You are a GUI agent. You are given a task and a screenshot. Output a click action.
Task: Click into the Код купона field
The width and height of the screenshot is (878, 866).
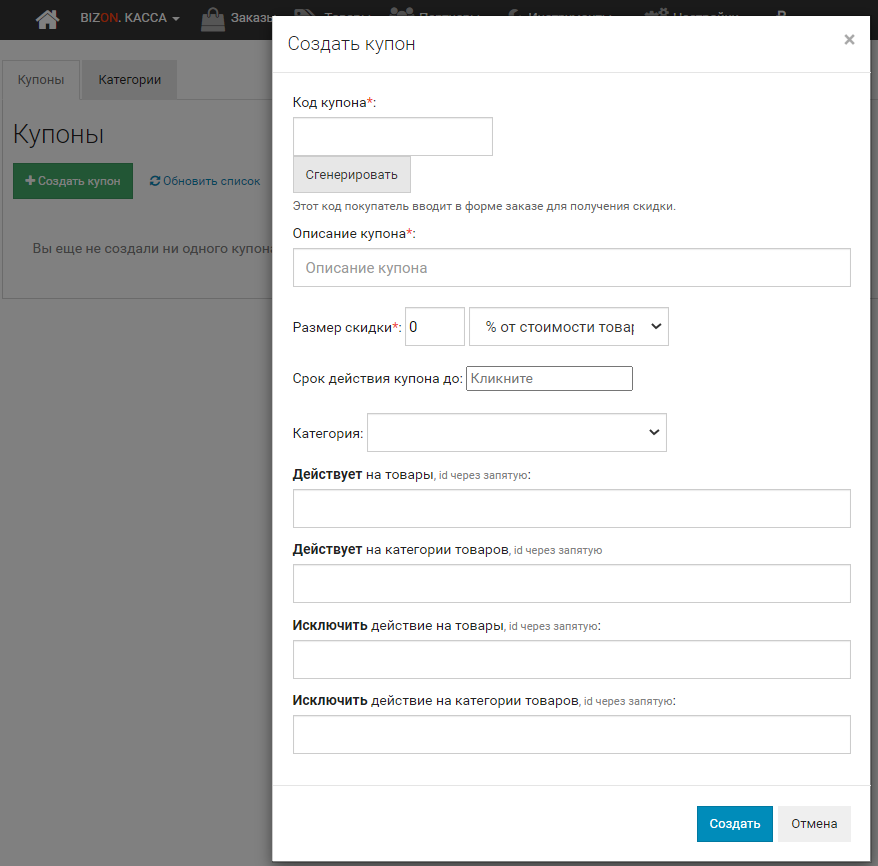tap(392, 137)
